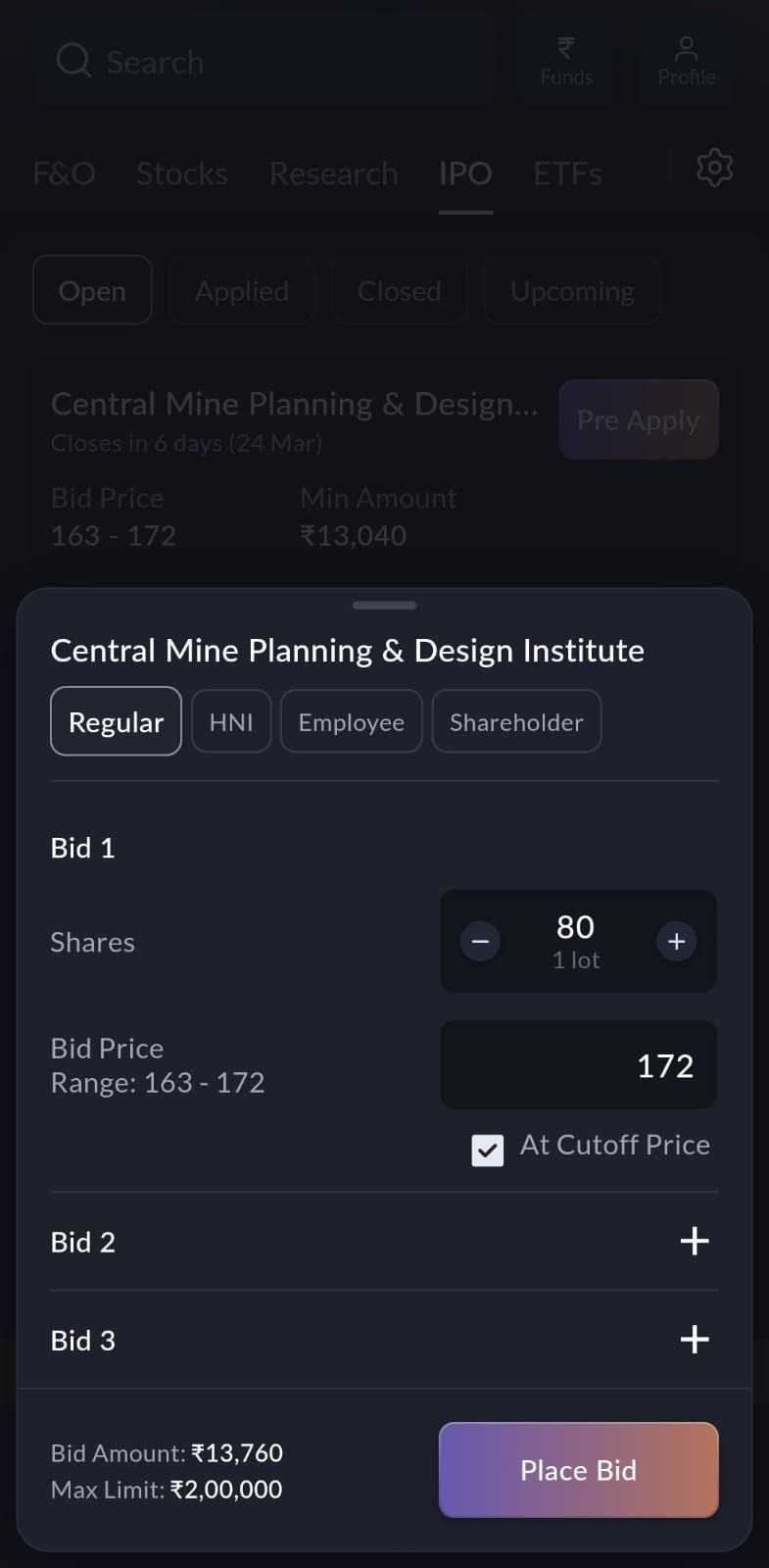769x1568 pixels.
Task: Click the bottom sheet drag handle
Action: click(384, 605)
